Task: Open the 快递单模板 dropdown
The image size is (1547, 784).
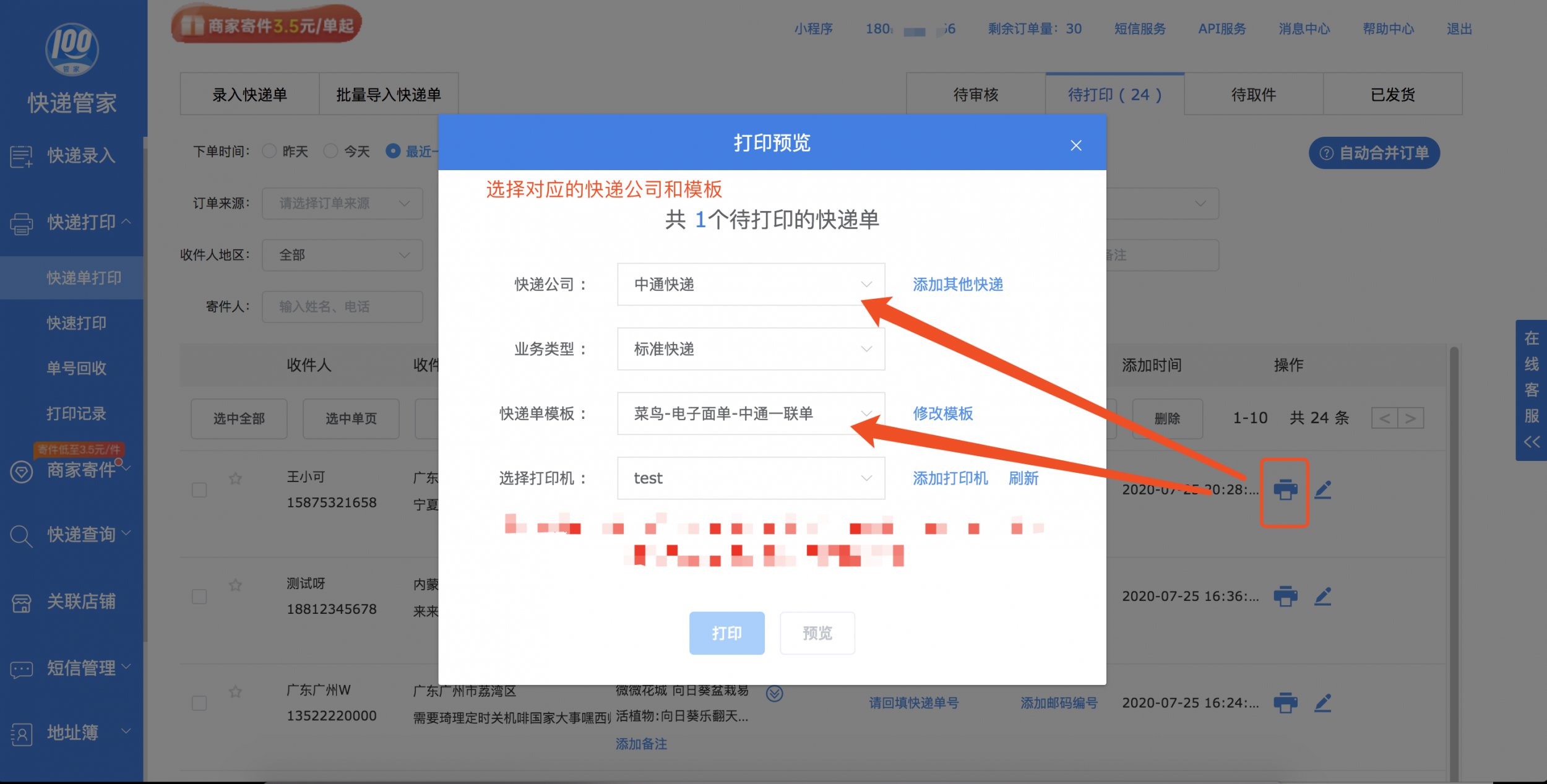Action: click(x=751, y=413)
